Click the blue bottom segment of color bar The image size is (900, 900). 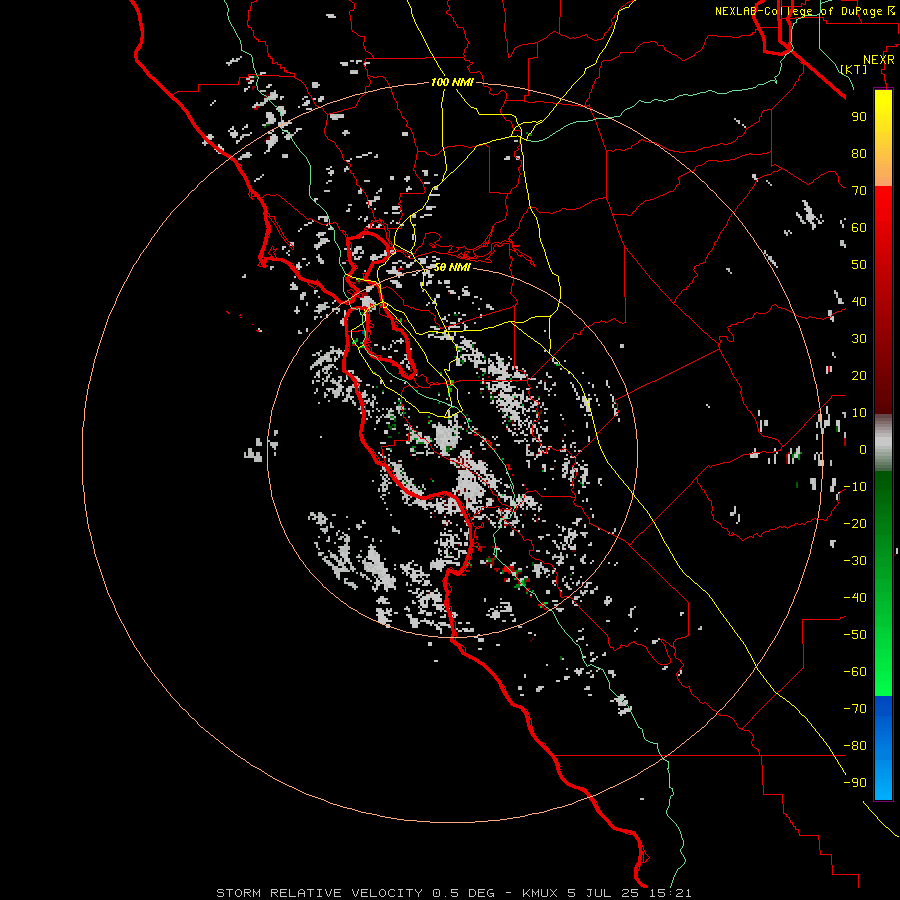coord(883,748)
